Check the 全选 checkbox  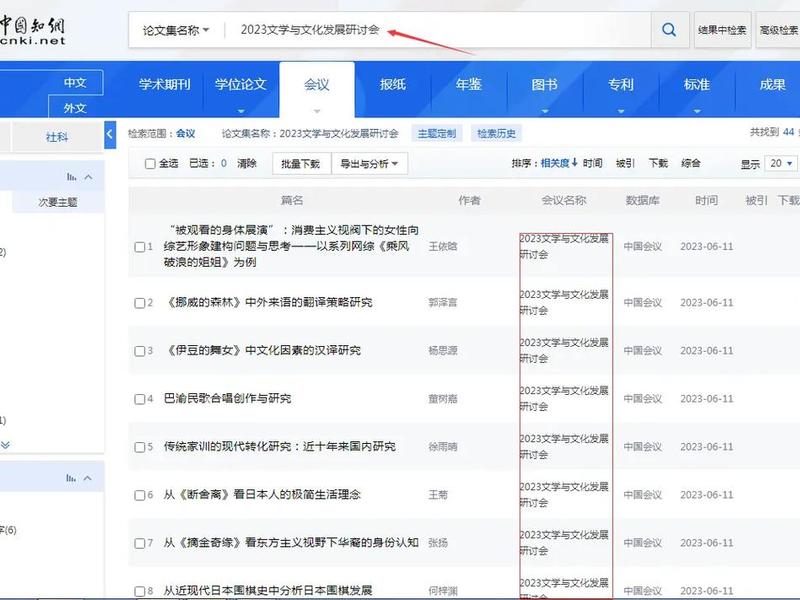(x=150, y=164)
